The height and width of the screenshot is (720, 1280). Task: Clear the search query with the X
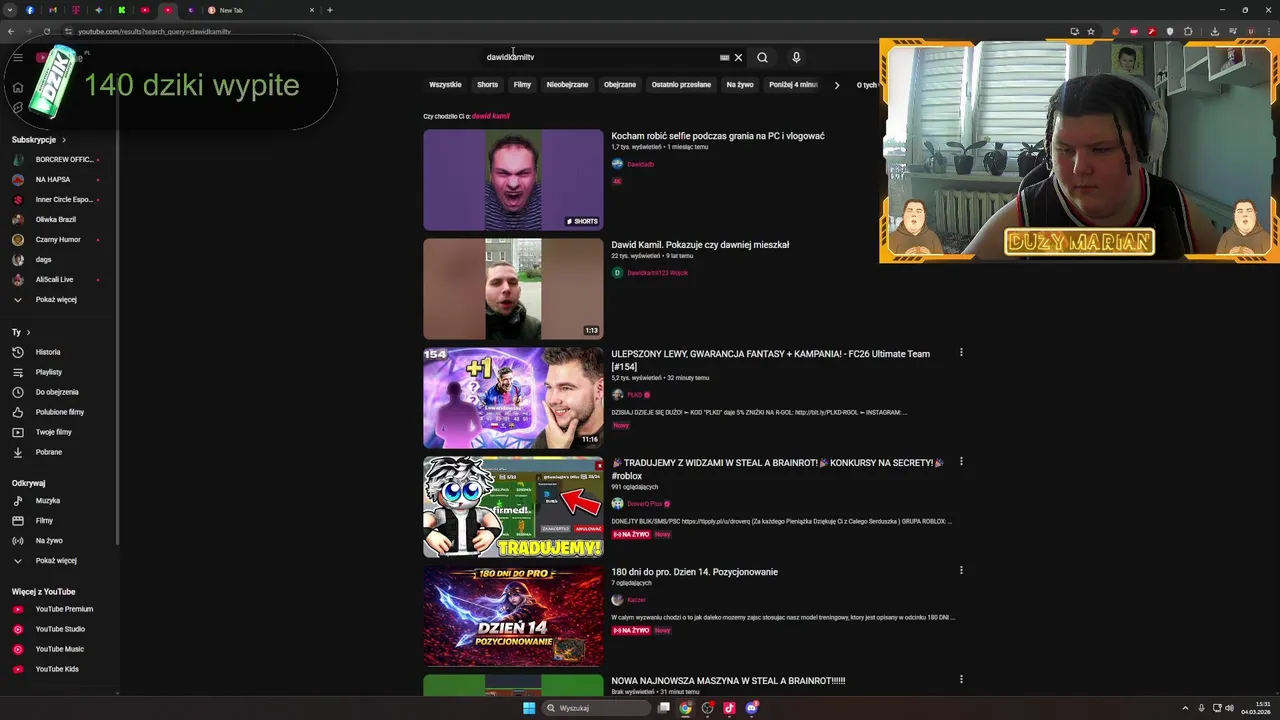(738, 57)
